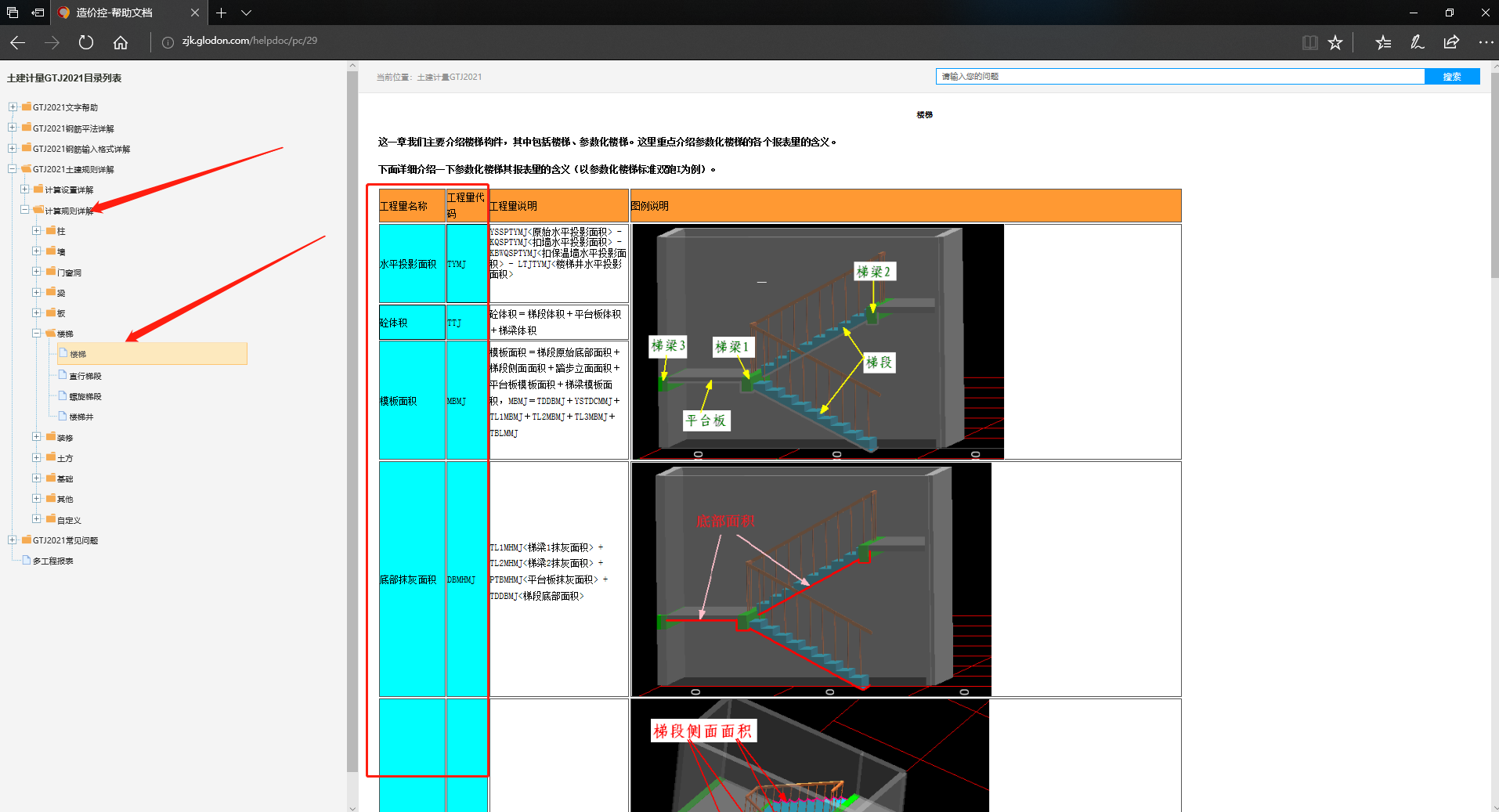View site information icon beside URL

pyautogui.click(x=168, y=42)
